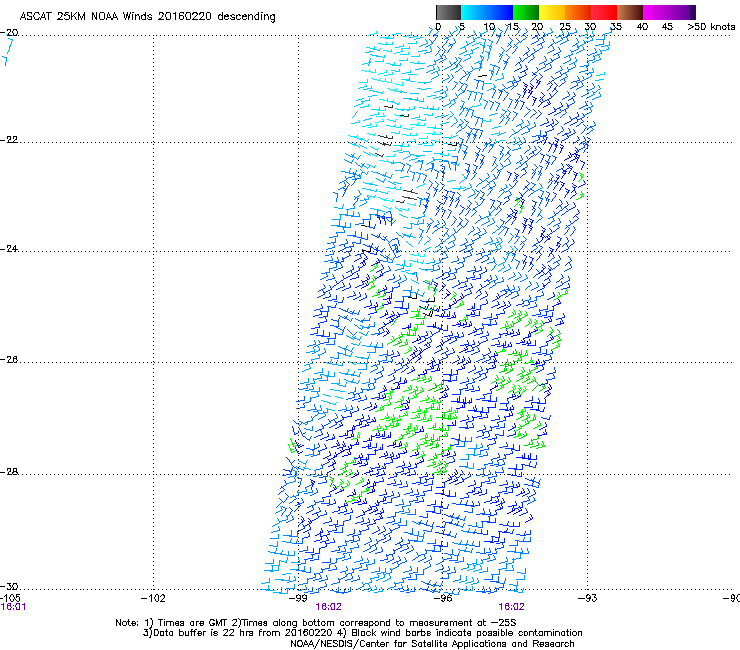The width and height of the screenshot is (740, 650).
Task: Select the orange 25-30 knots legend segment
Action: click(578, 12)
